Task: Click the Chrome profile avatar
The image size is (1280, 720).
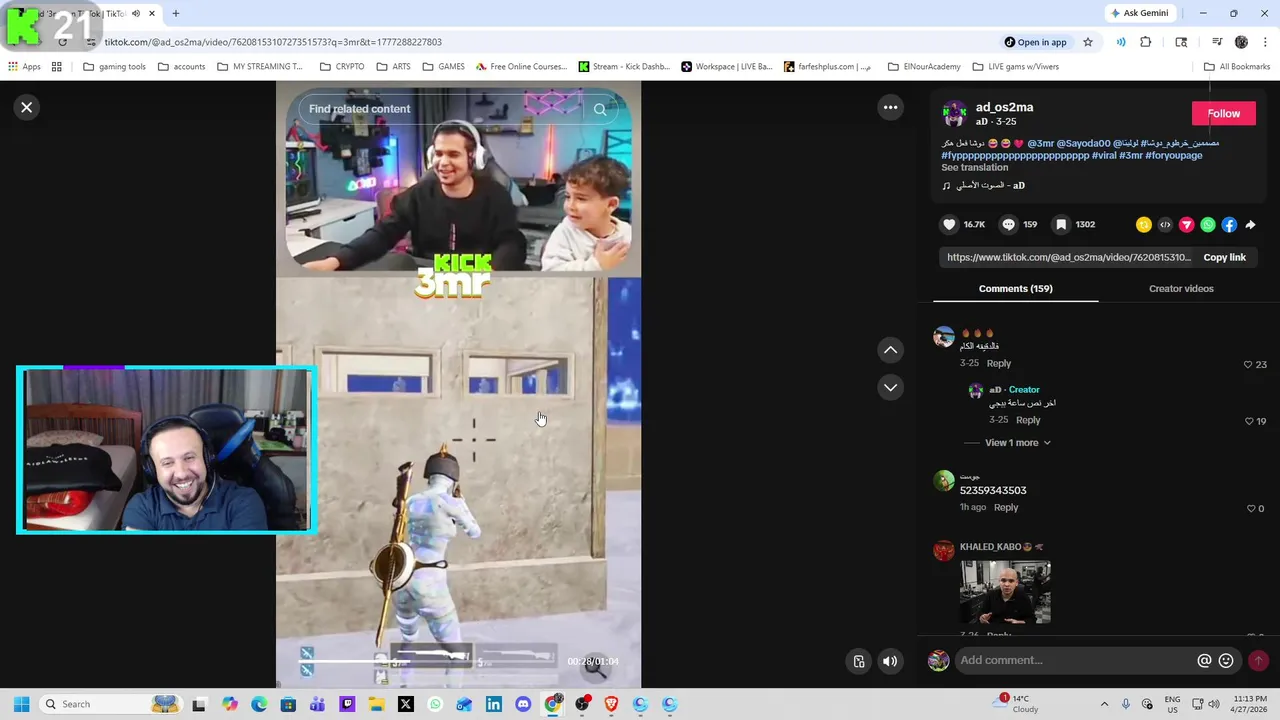Action: [1241, 42]
